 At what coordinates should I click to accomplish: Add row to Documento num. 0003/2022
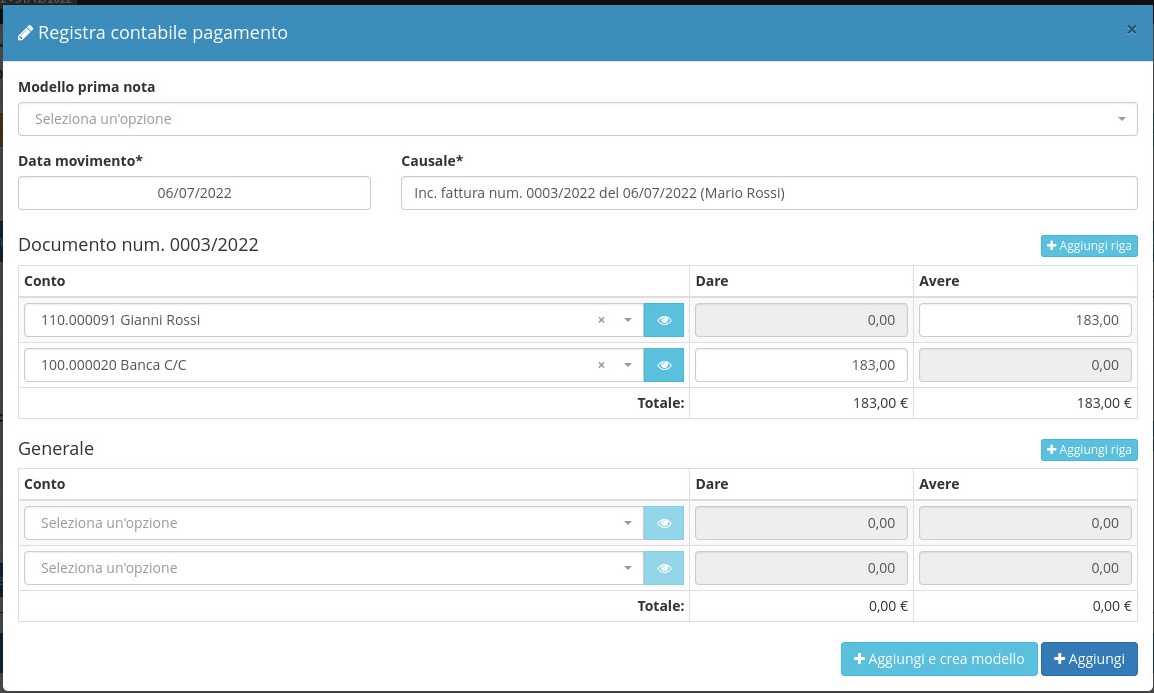(1088, 246)
